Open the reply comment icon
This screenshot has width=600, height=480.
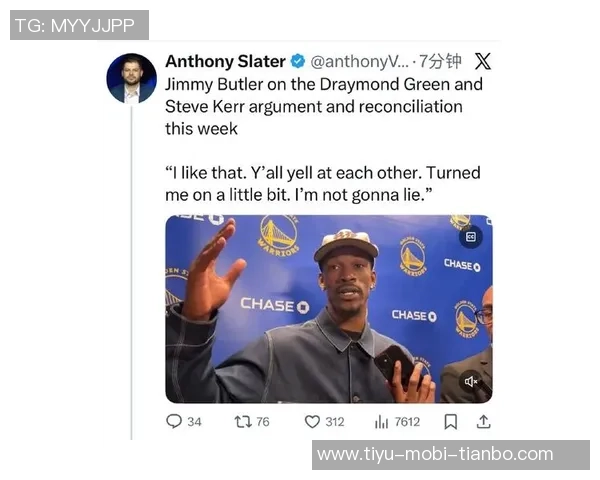(174, 421)
